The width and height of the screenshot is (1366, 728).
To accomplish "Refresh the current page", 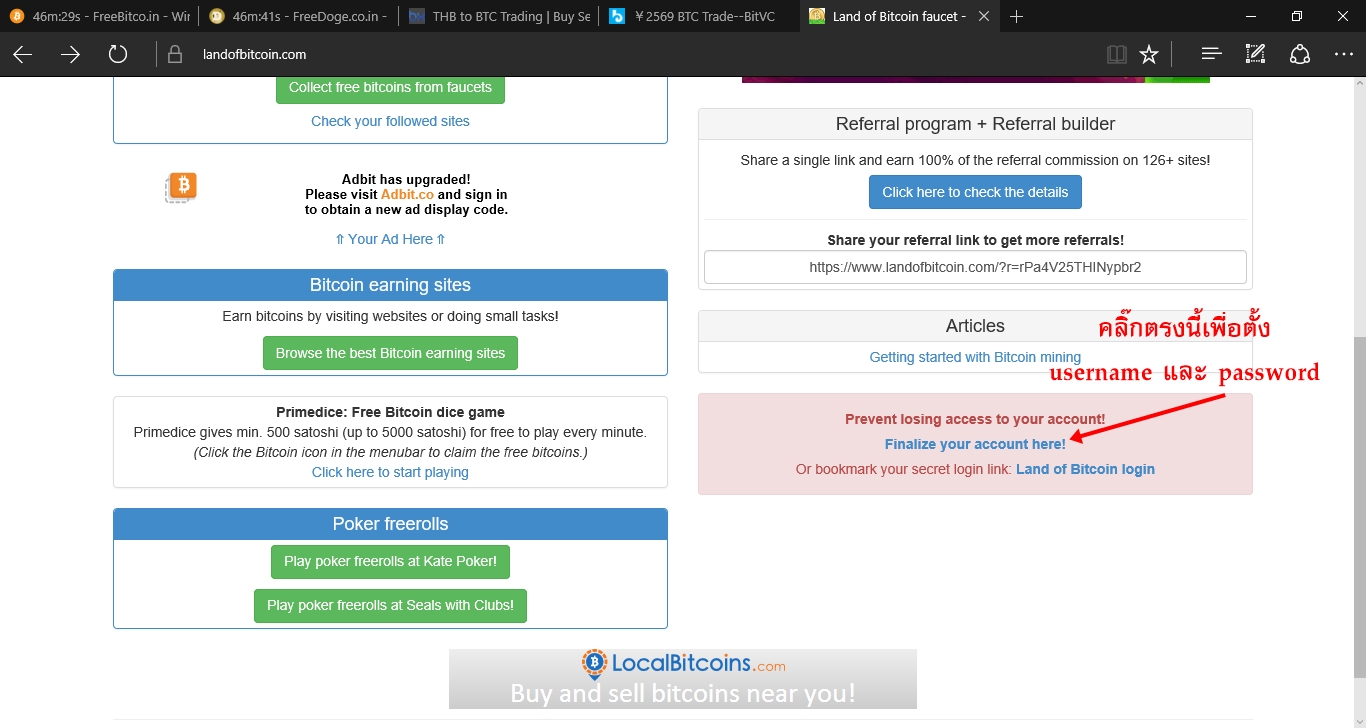I will (118, 55).
